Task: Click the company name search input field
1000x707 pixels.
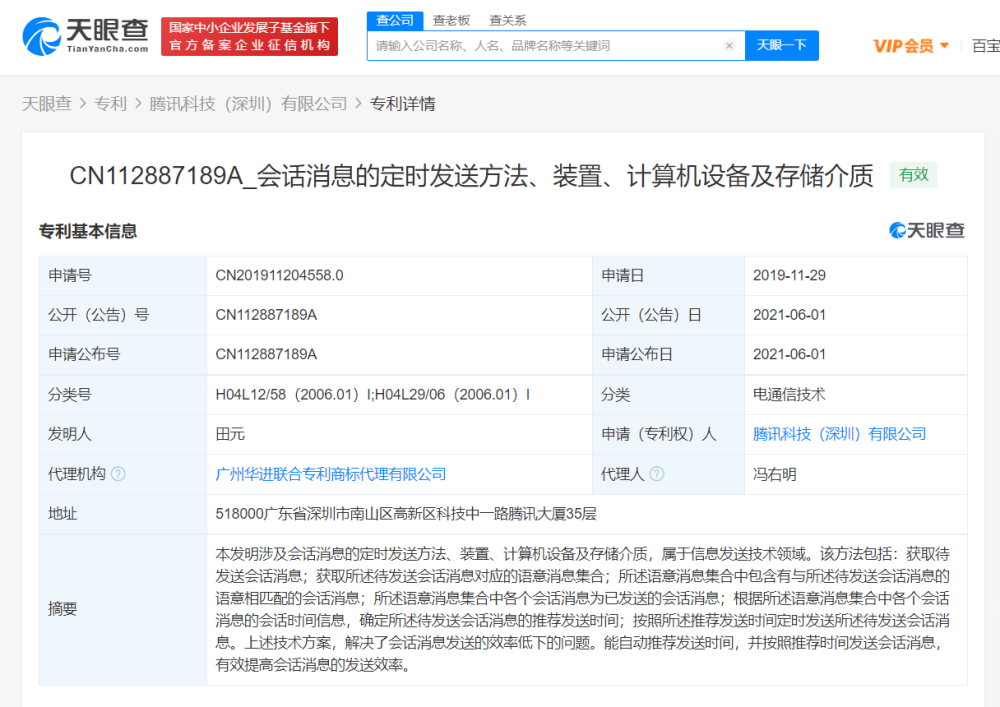Action: pos(545,46)
